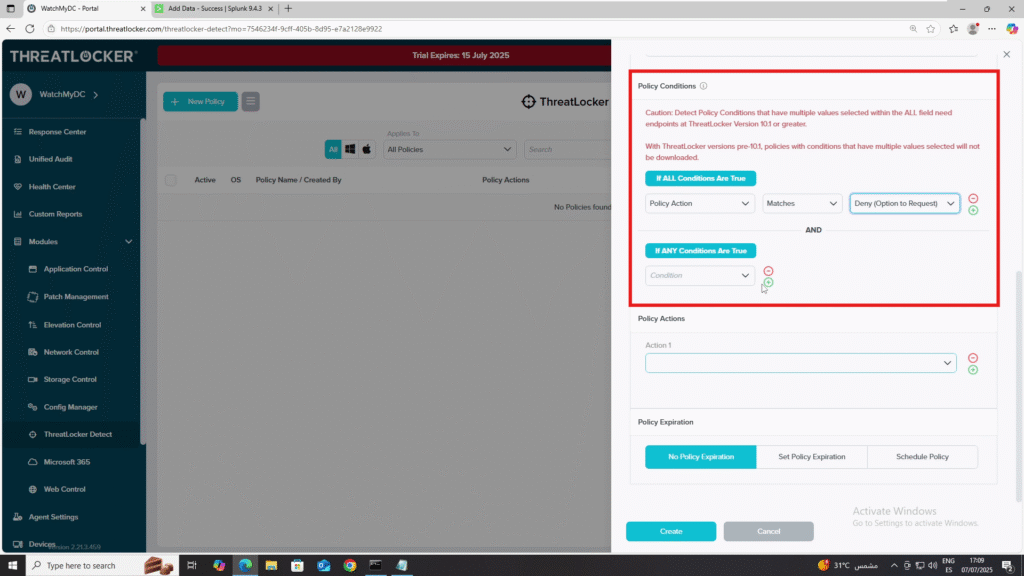Remove the Policy Action condition row

(x=973, y=199)
